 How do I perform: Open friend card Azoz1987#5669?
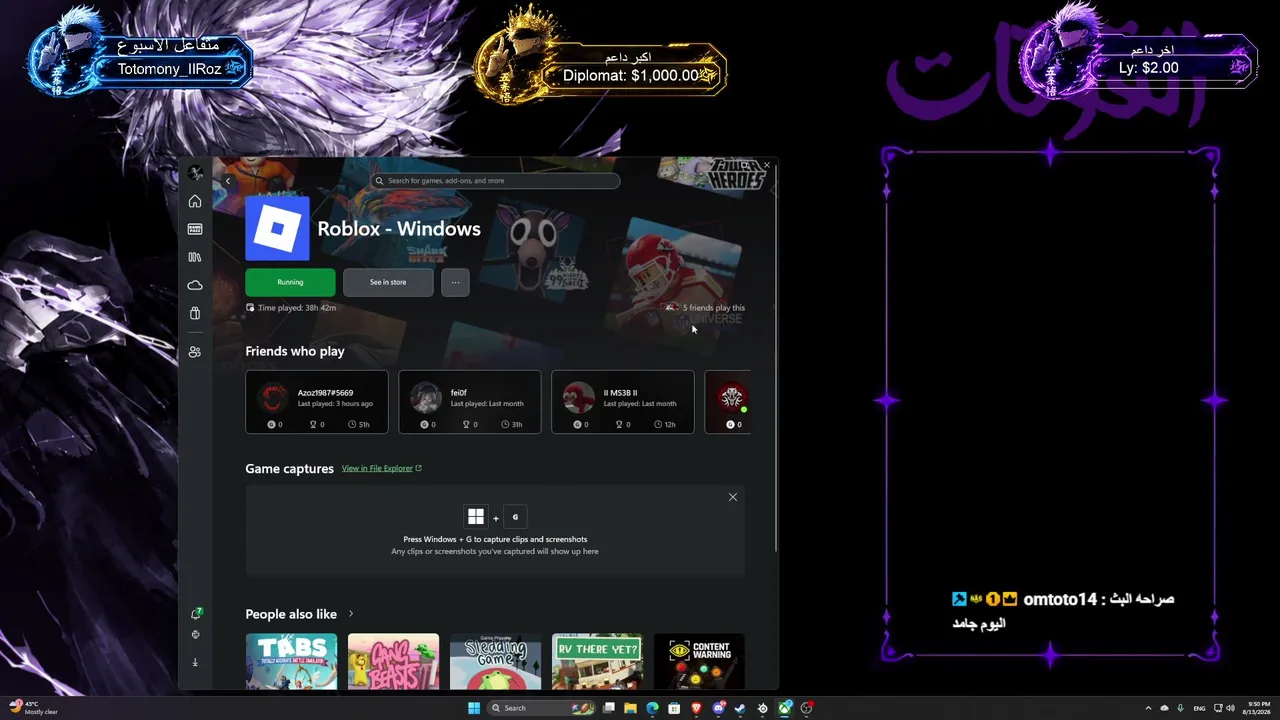point(317,402)
